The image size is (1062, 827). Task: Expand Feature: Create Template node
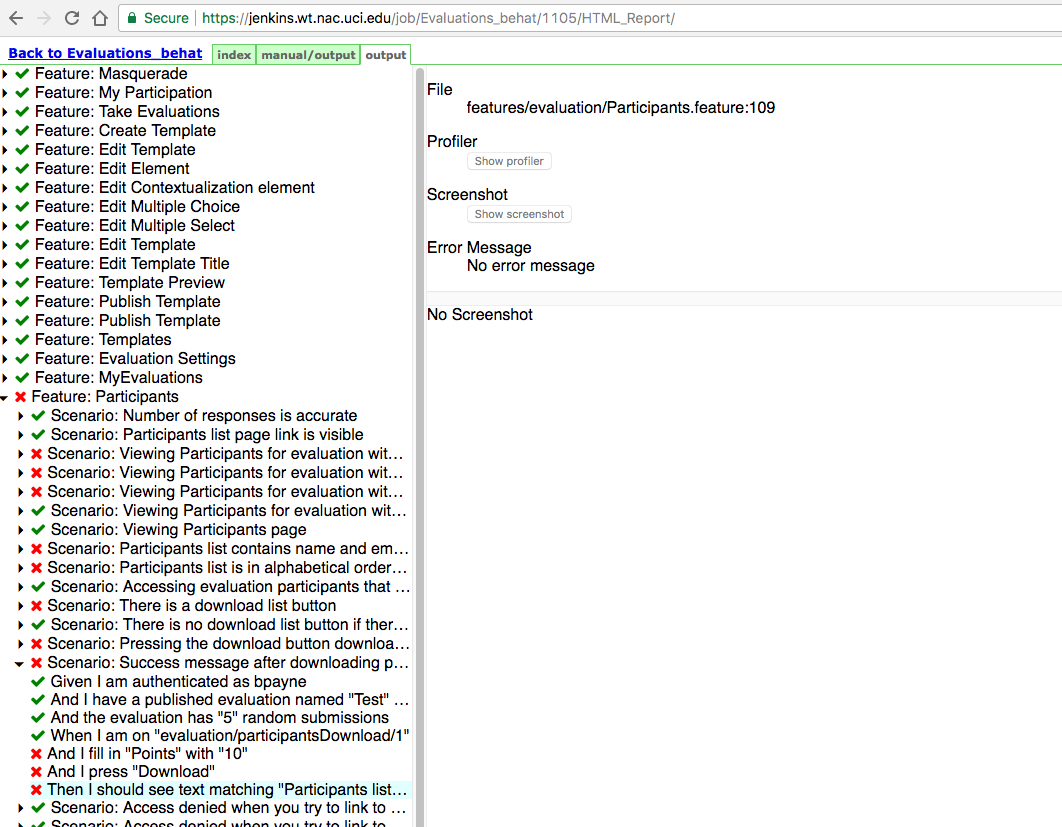point(5,131)
